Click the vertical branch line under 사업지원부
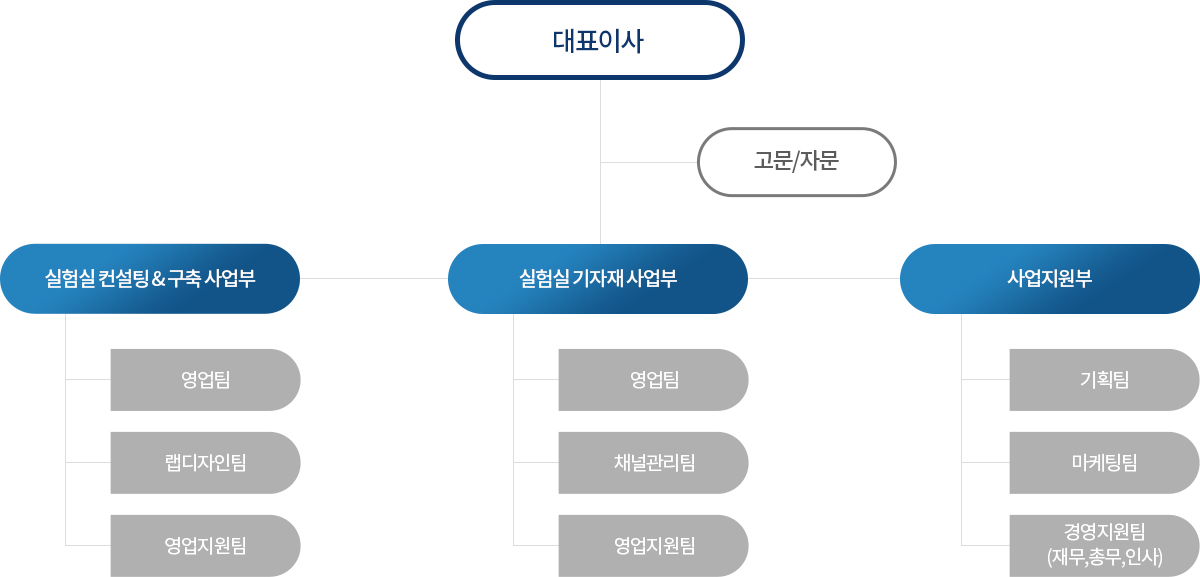 point(962,429)
